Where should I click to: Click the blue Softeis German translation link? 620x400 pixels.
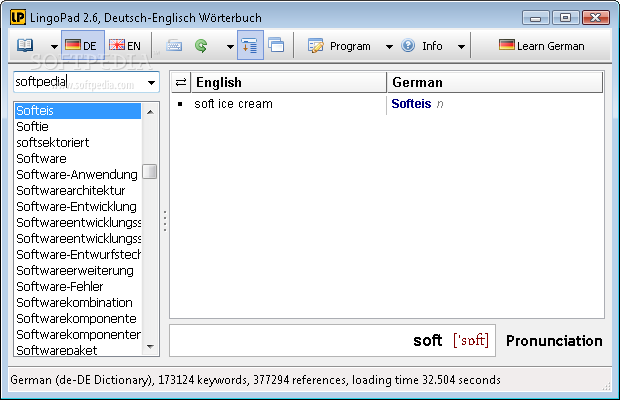point(411,104)
